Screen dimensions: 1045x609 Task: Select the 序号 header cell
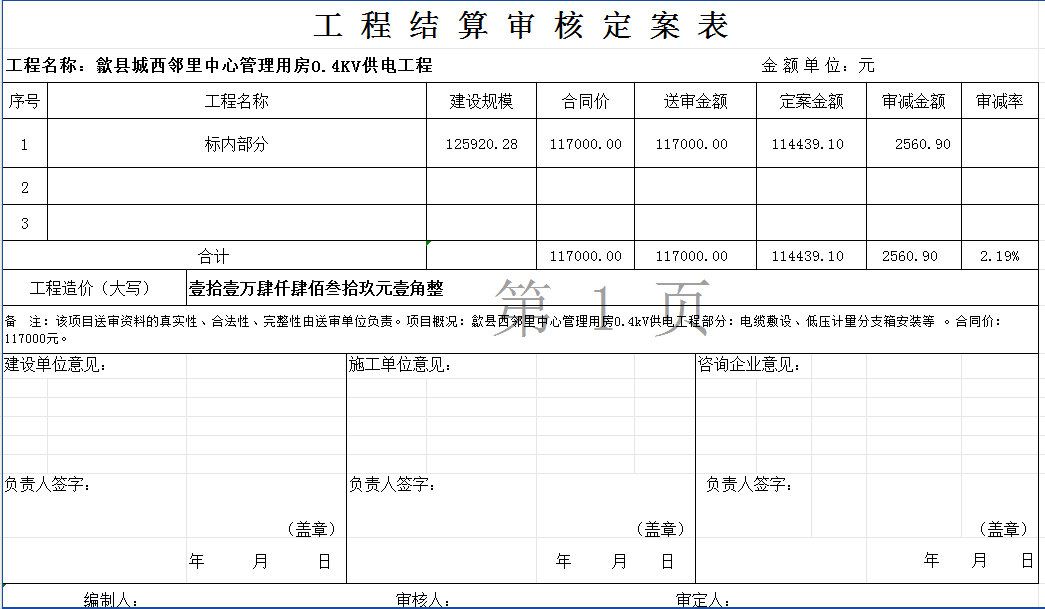(x=25, y=101)
